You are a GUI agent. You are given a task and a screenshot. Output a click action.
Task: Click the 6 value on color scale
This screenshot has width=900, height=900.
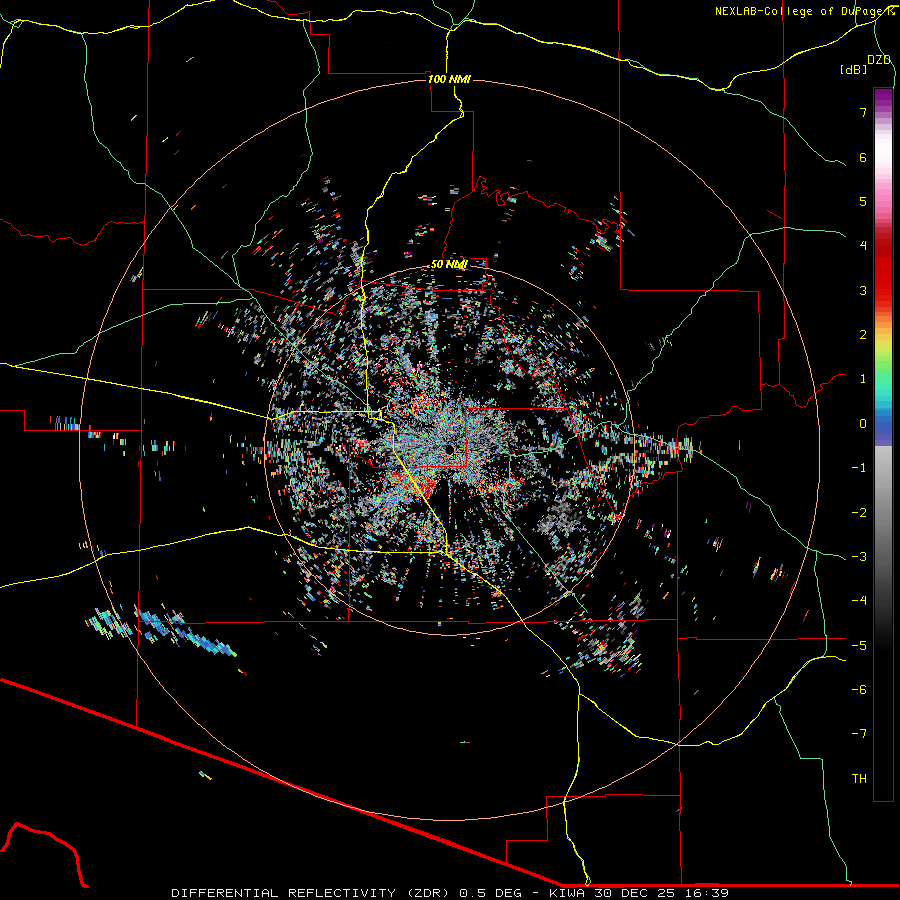(x=863, y=157)
